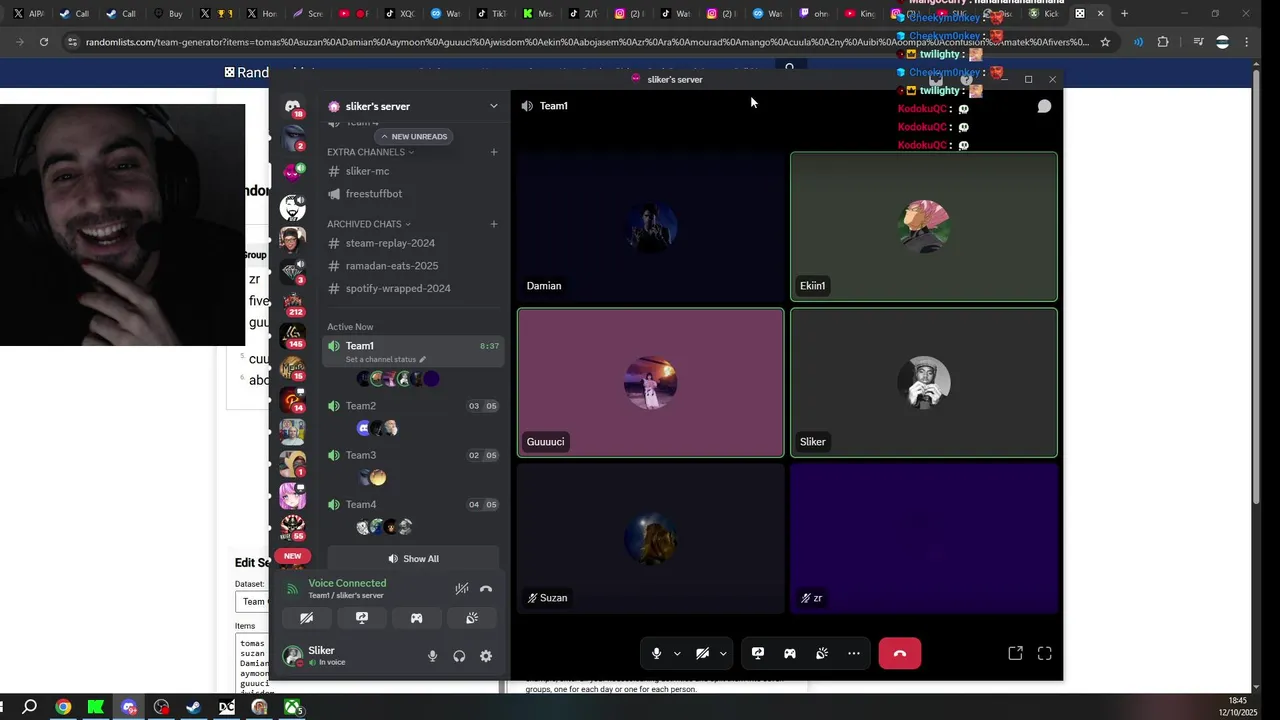
Task: Edit channel status under Team1
Action: [385, 359]
